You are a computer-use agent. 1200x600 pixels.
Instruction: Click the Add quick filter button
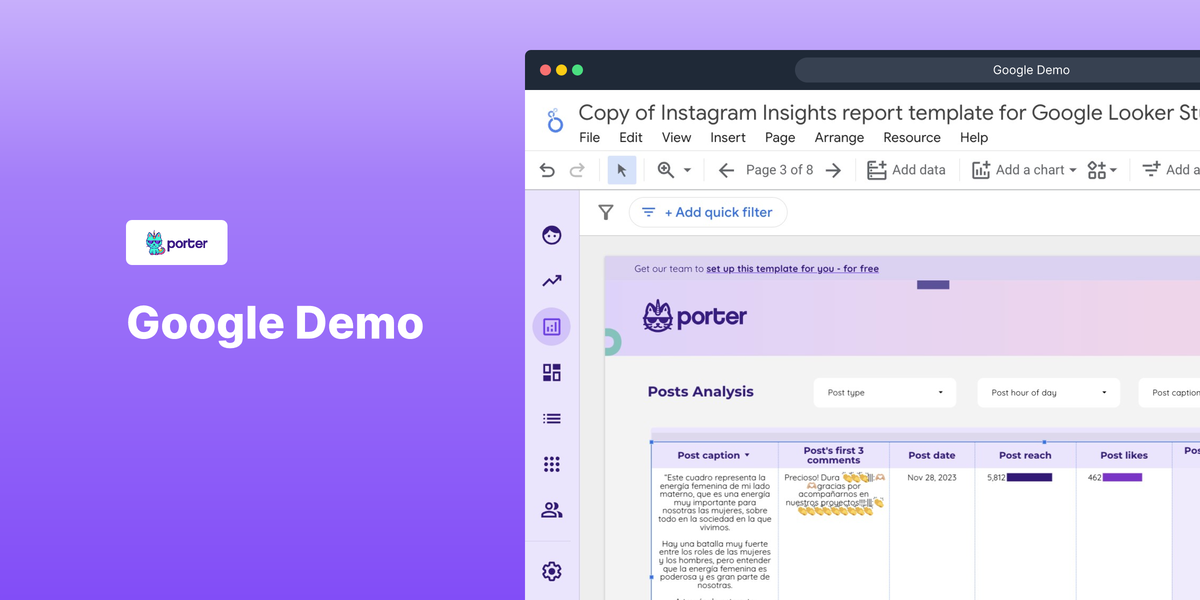[708, 212]
